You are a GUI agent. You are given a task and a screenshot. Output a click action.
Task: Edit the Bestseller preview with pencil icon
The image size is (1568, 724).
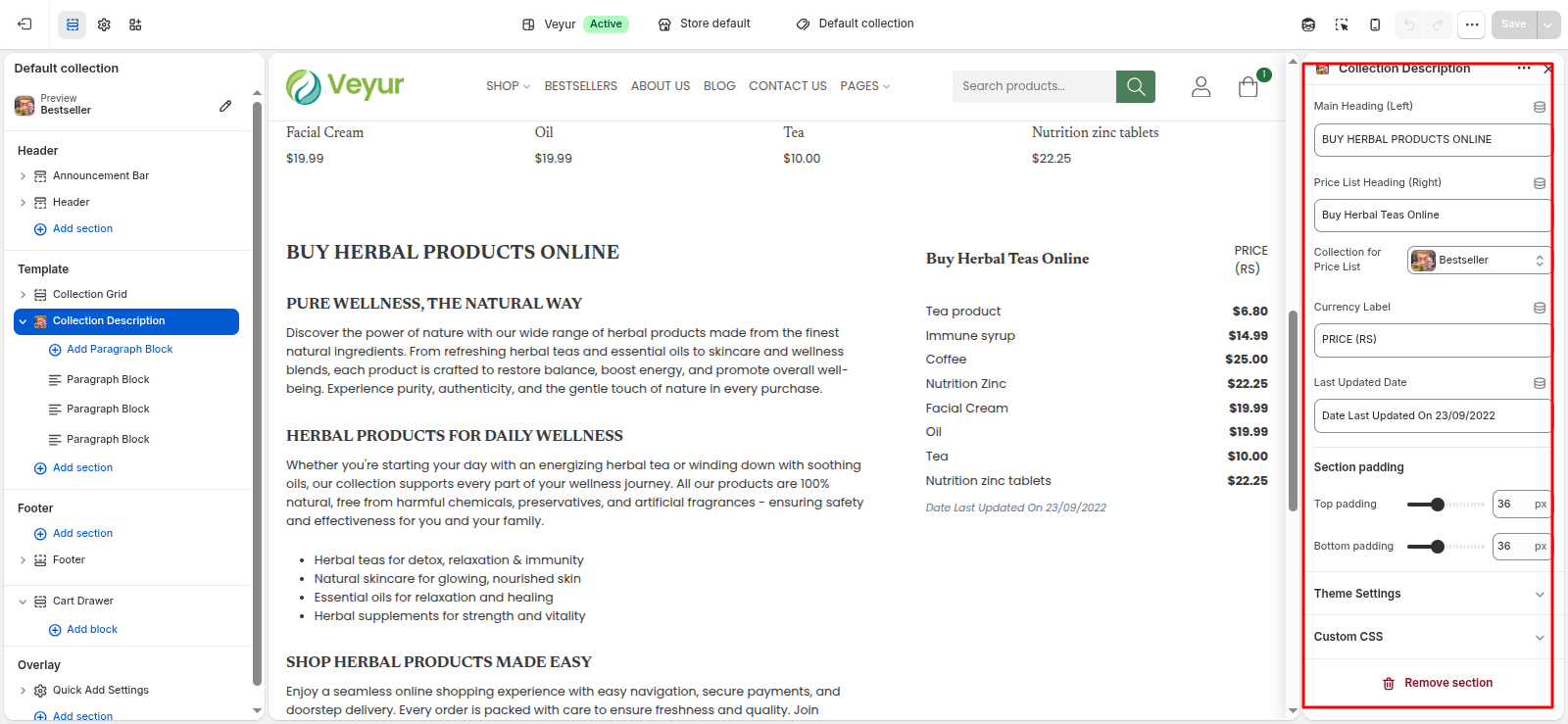tap(225, 105)
